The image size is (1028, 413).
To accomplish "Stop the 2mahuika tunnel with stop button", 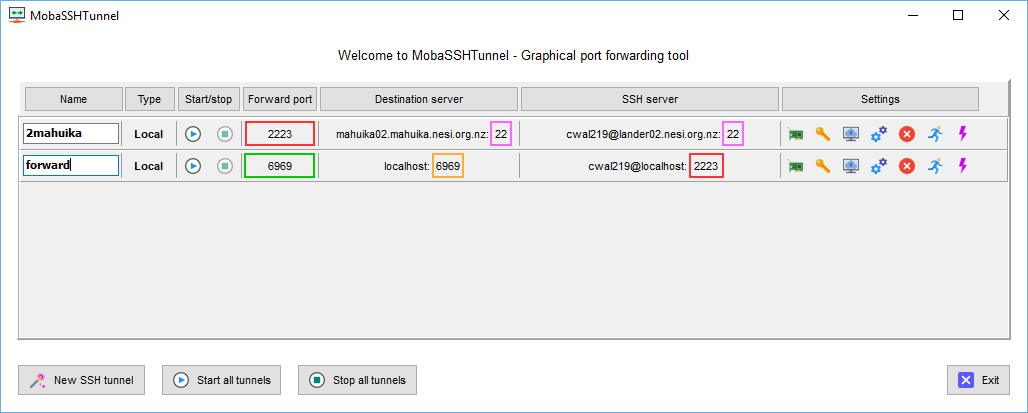I will point(225,134).
